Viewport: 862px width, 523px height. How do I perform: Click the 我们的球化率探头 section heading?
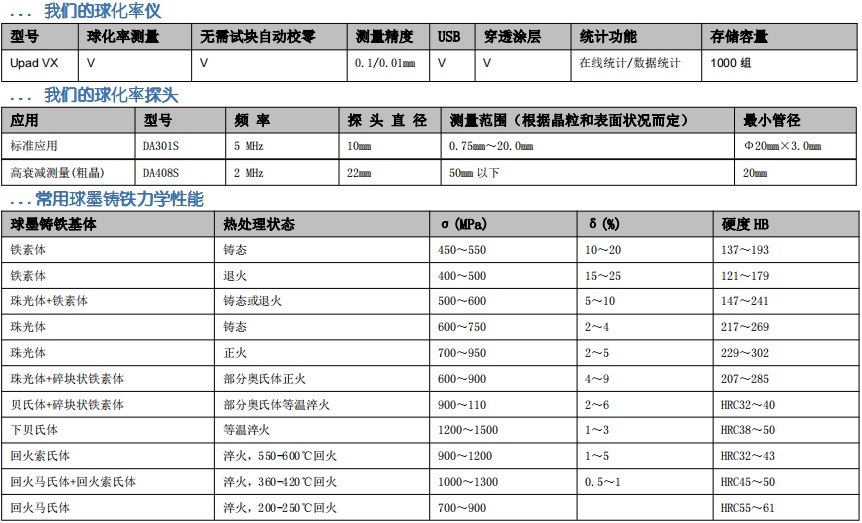(x=111, y=95)
